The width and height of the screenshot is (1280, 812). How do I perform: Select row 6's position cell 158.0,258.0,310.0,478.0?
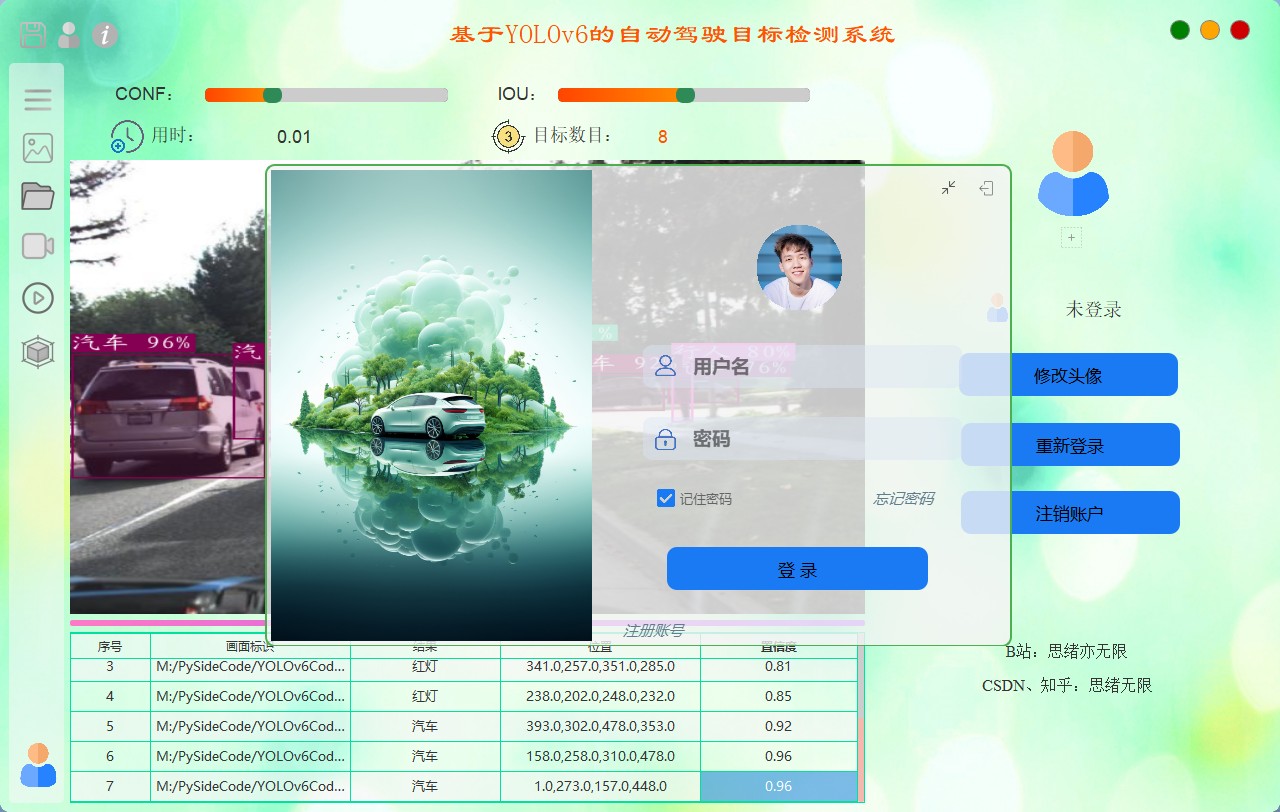pyautogui.click(x=600, y=756)
